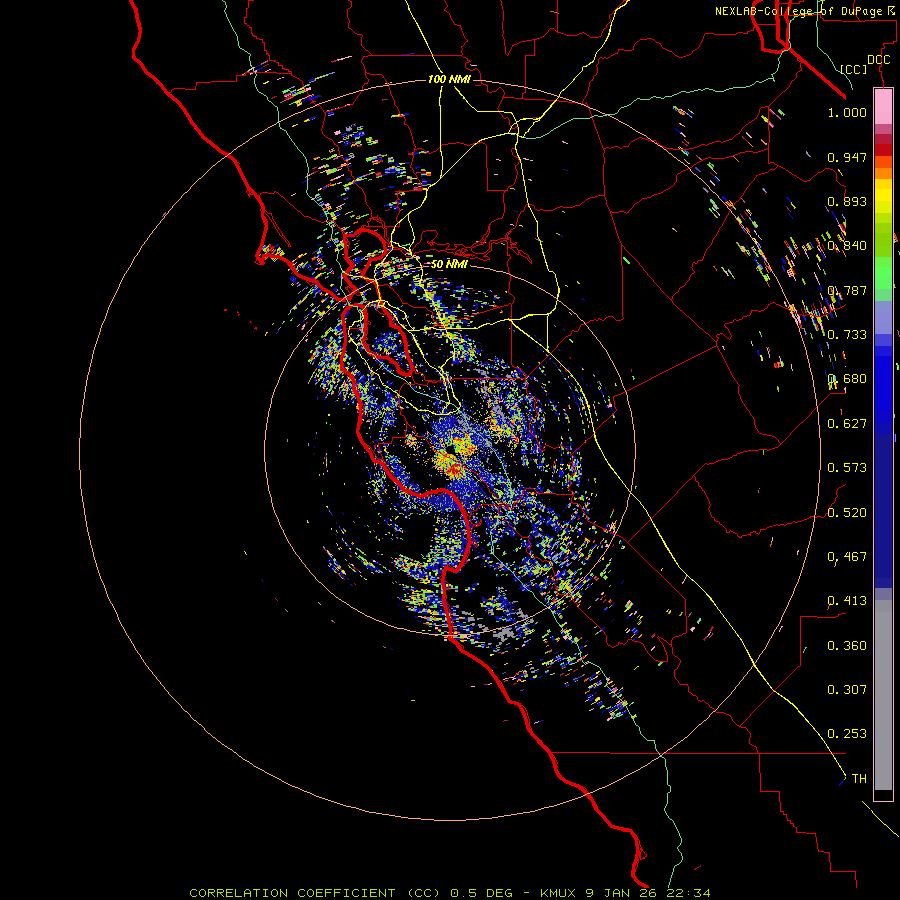The height and width of the screenshot is (900, 900).
Task: Select the 0.787 scale value
Action: coord(847,290)
